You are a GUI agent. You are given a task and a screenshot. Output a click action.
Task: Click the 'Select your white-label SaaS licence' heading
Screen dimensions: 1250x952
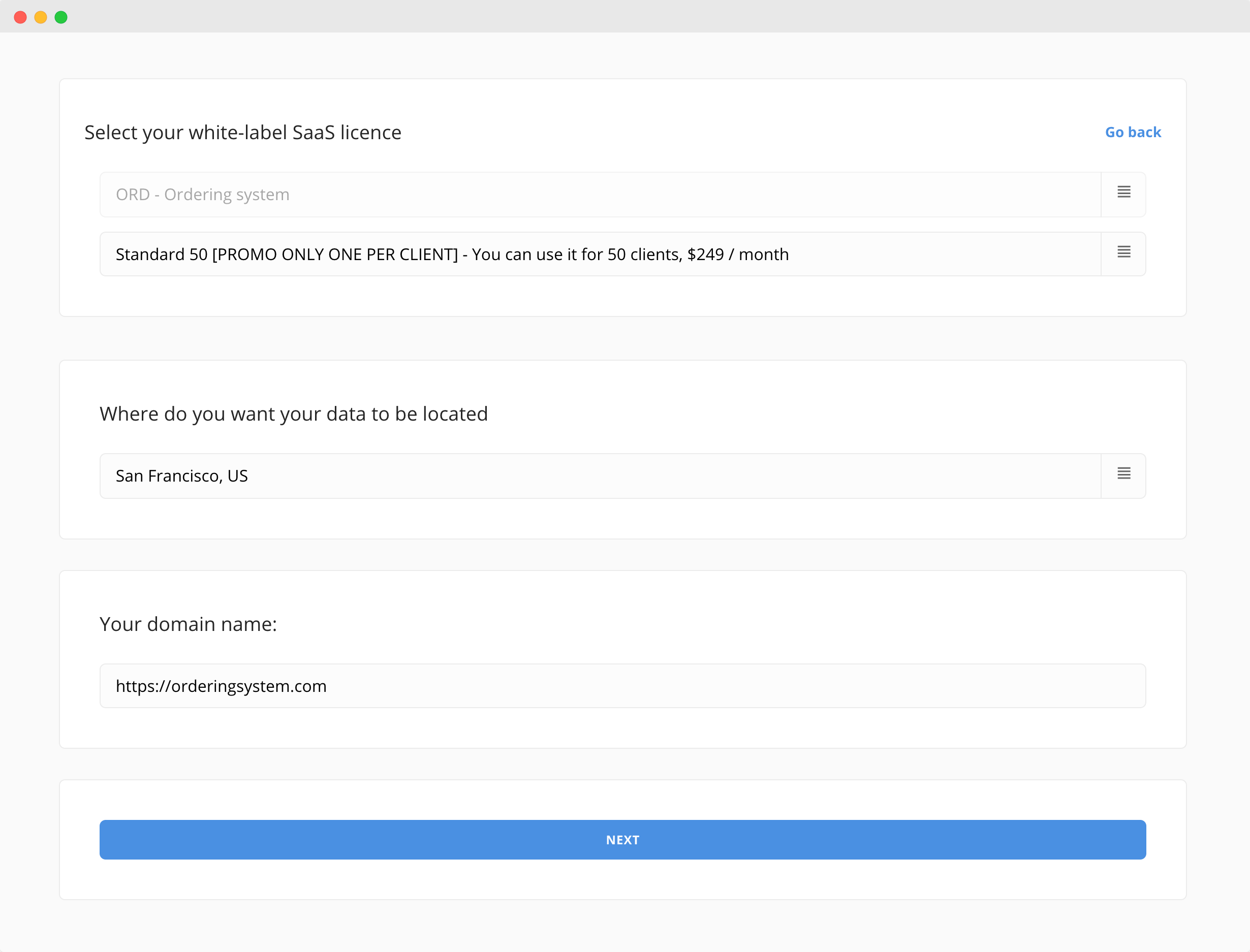pos(242,133)
